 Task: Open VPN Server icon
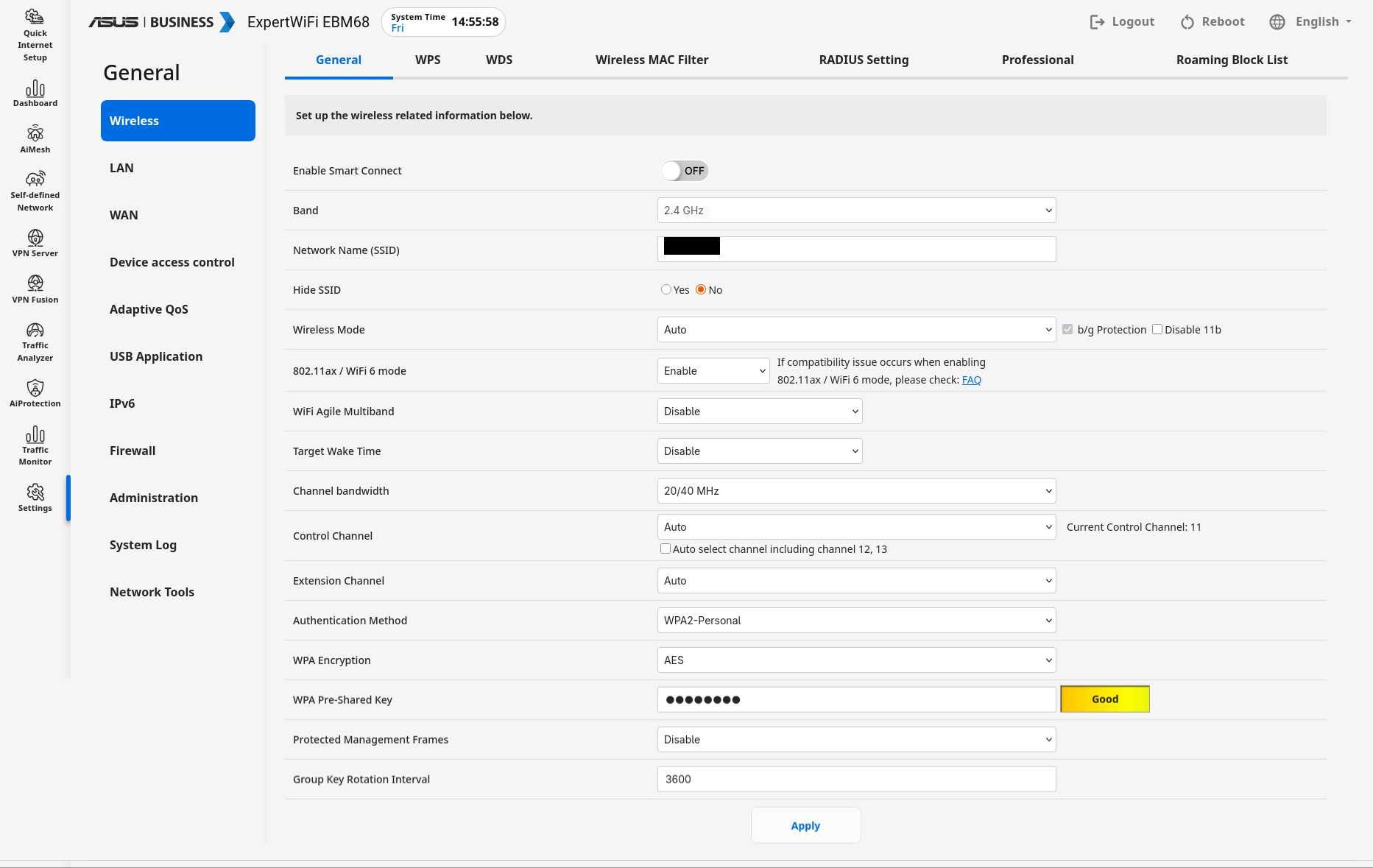pos(35,237)
